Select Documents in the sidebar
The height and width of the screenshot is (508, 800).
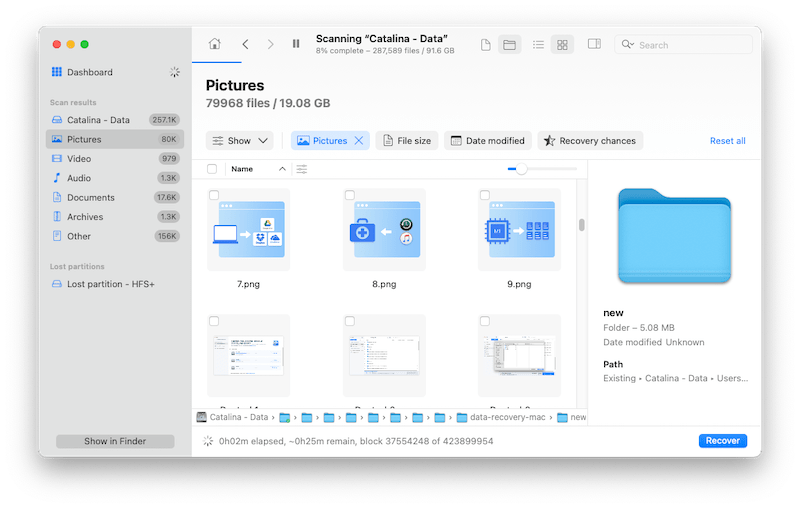[91, 198]
